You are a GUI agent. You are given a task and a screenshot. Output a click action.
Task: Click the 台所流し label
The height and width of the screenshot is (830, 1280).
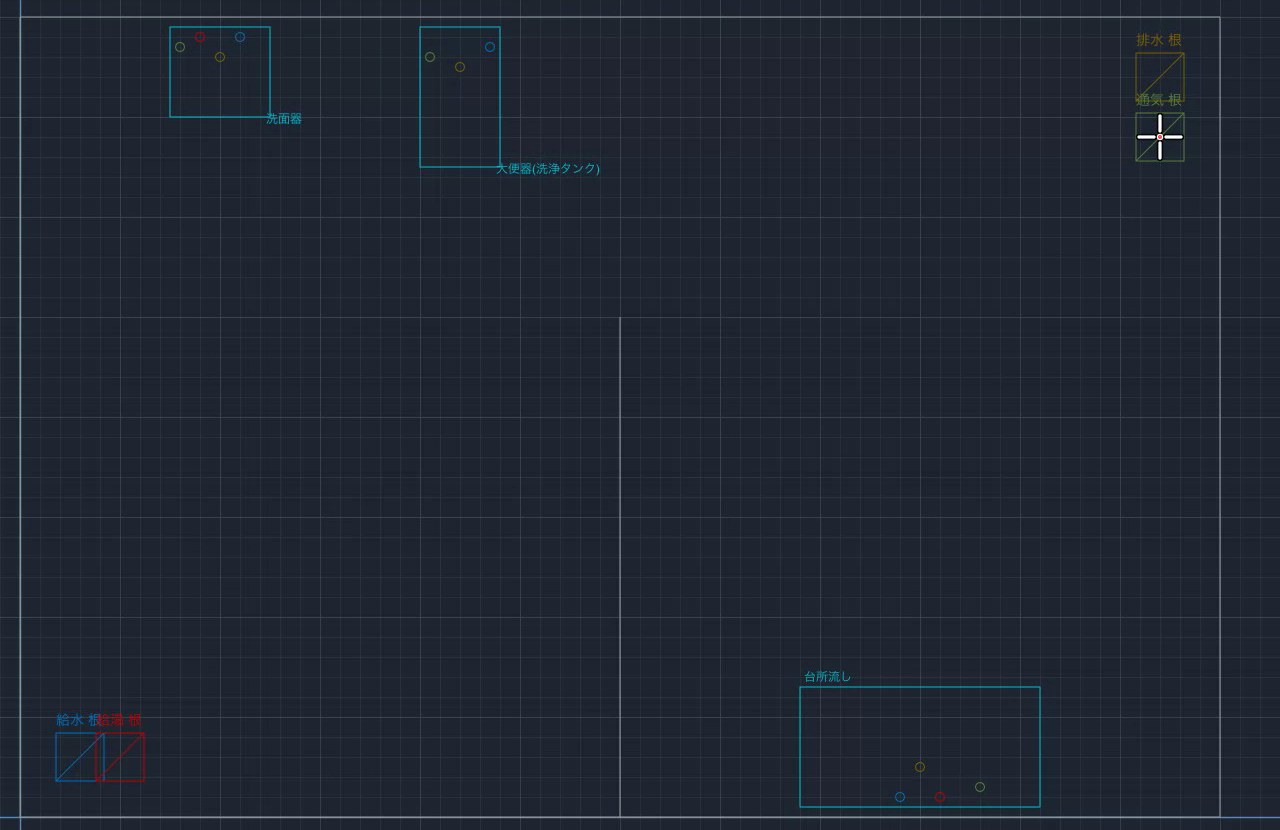click(x=828, y=677)
